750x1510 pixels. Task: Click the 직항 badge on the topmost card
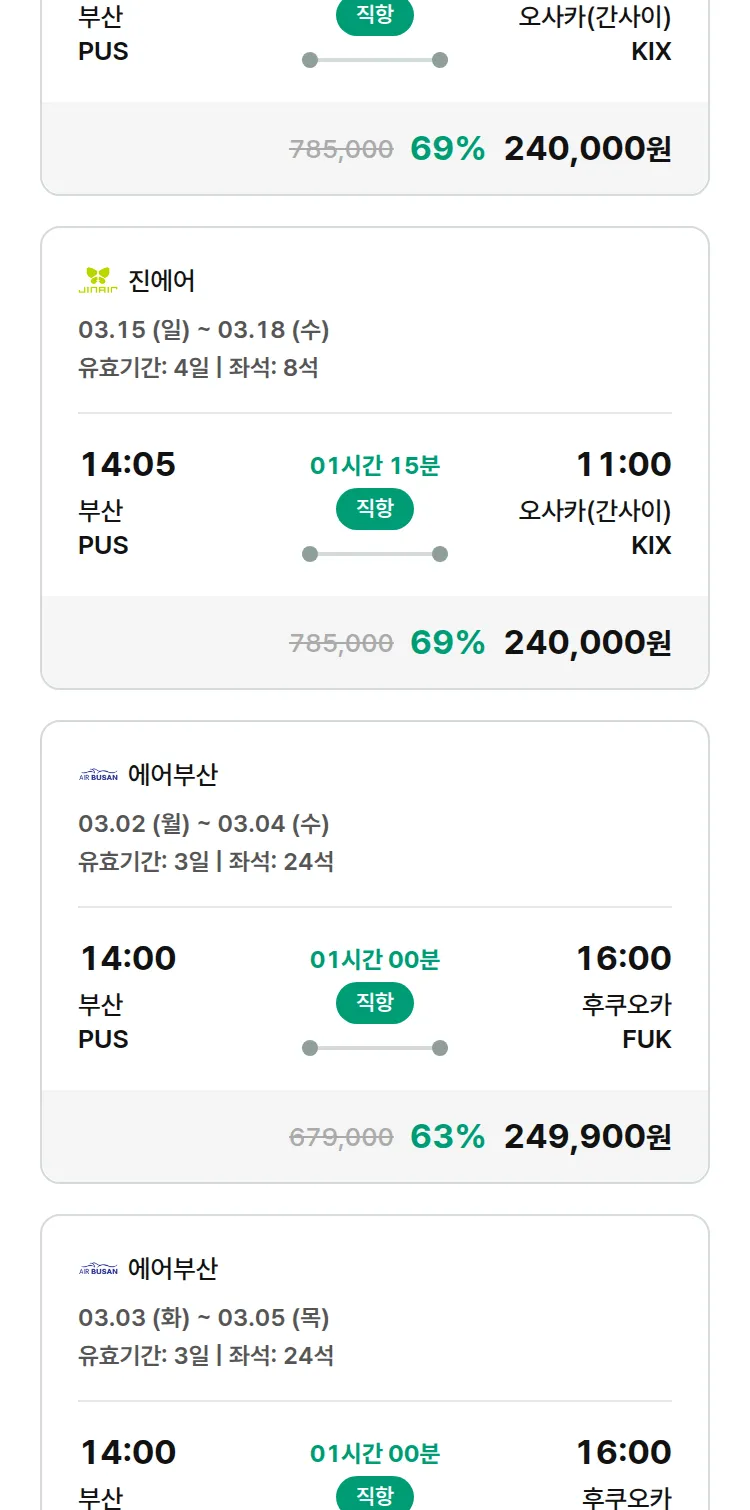point(375,17)
